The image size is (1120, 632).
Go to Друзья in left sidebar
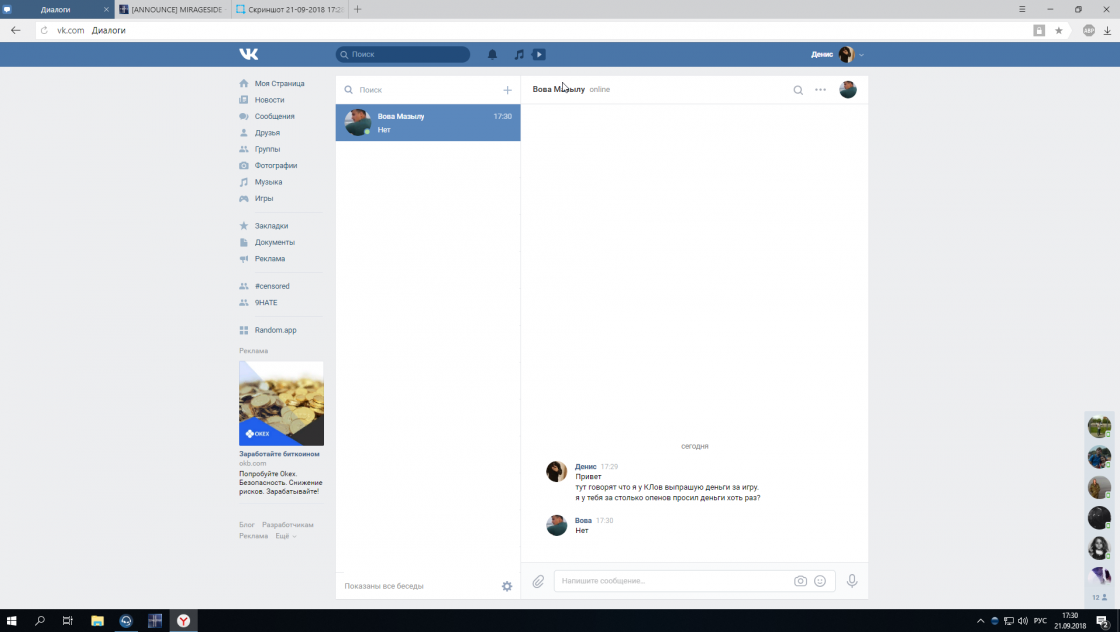pos(267,133)
